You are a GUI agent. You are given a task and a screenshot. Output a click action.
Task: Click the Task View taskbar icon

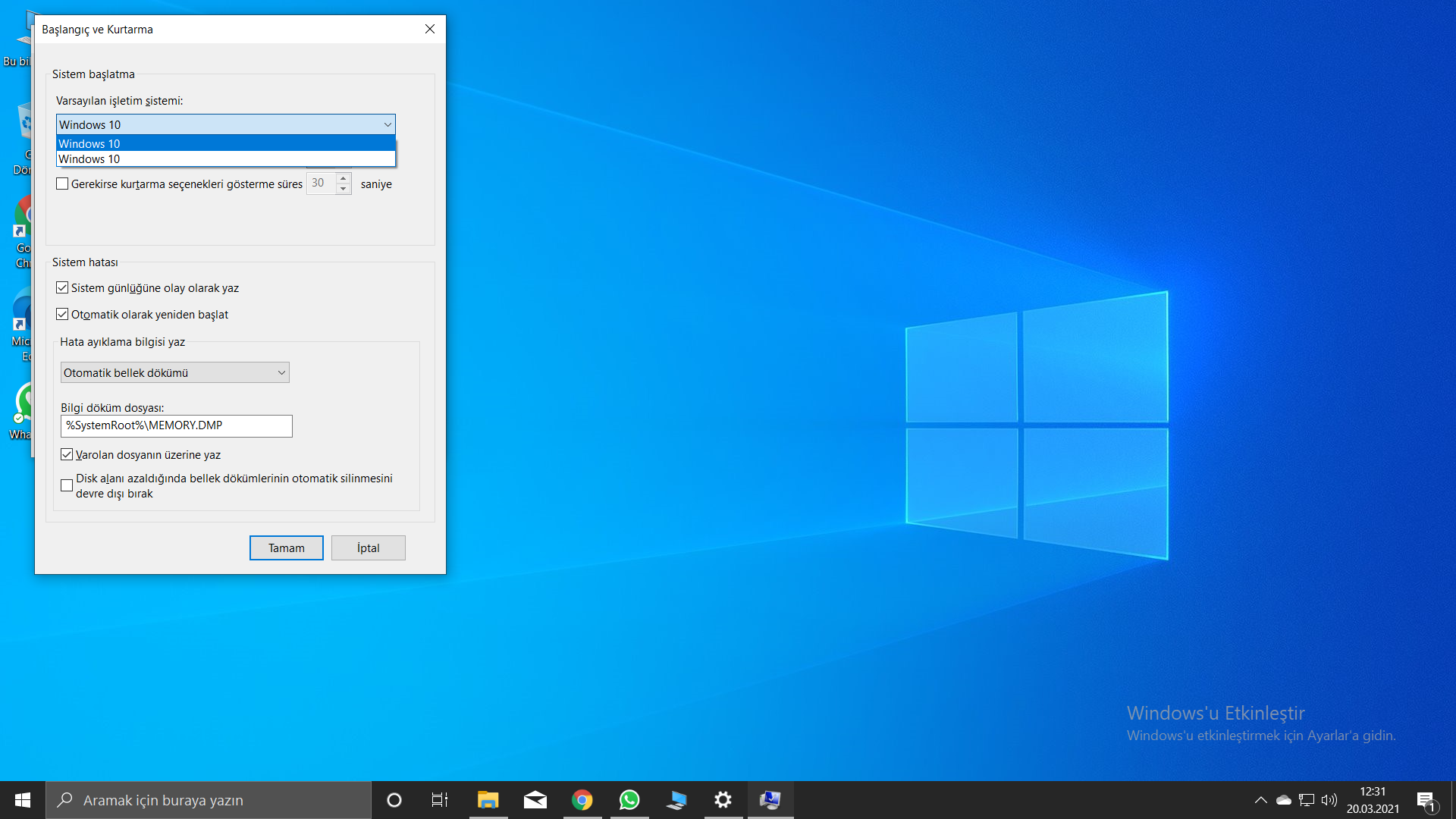pos(440,800)
